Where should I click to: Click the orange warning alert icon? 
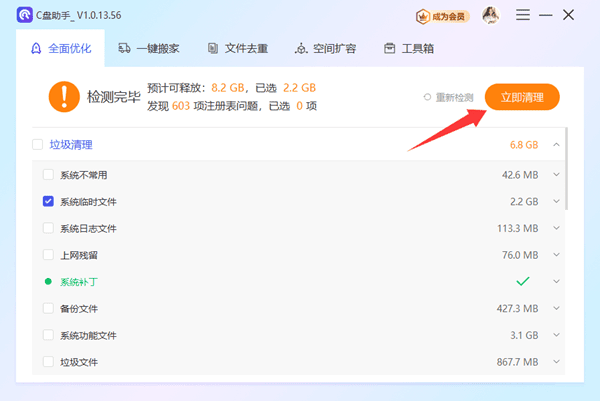pos(64,96)
